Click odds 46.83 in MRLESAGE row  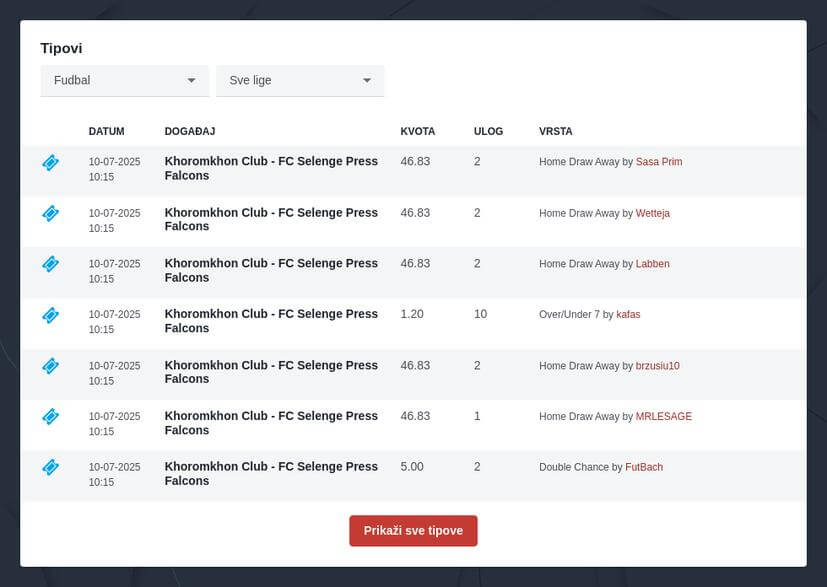click(415, 416)
